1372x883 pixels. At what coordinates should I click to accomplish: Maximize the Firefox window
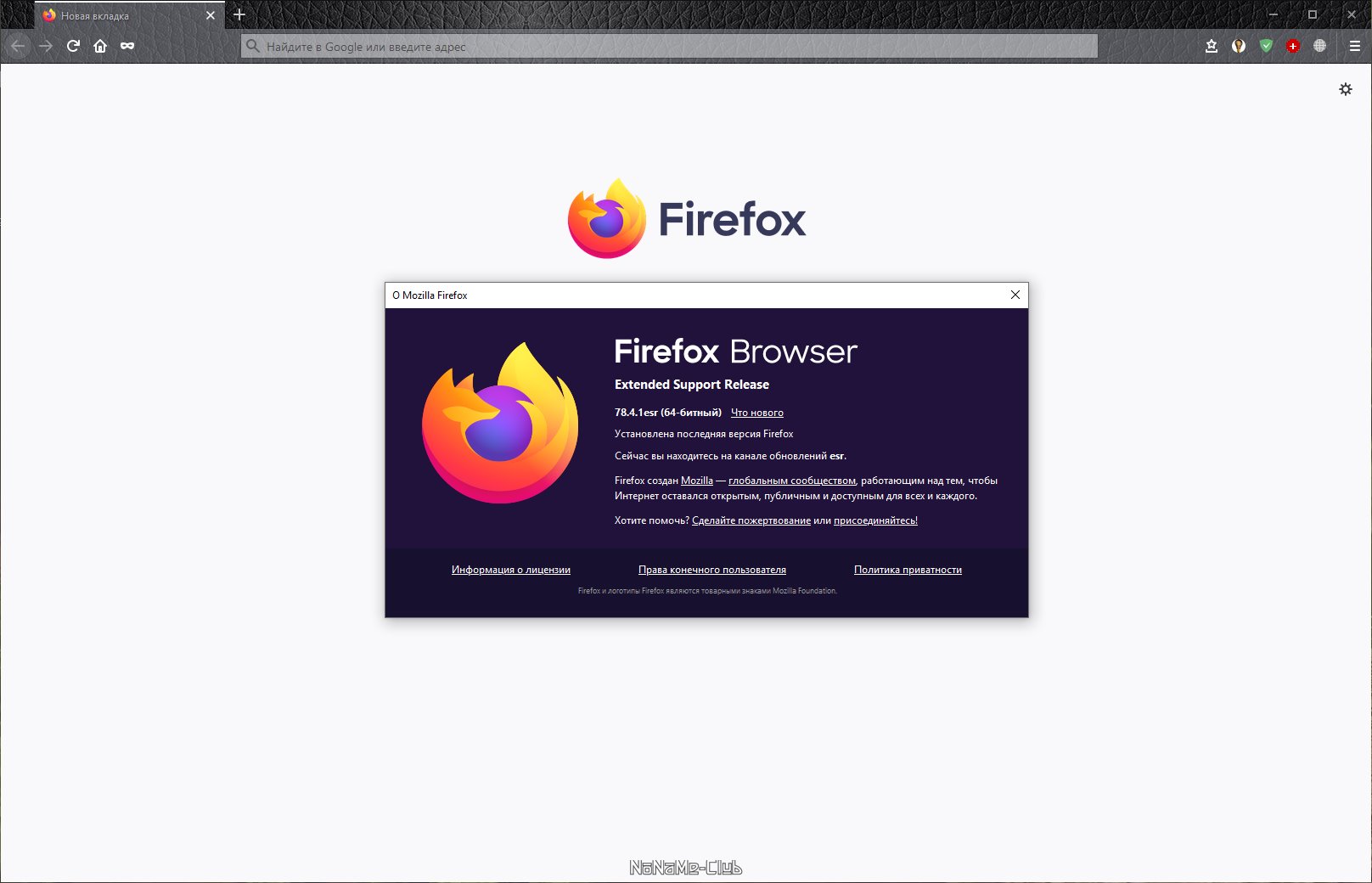pyautogui.click(x=1313, y=14)
